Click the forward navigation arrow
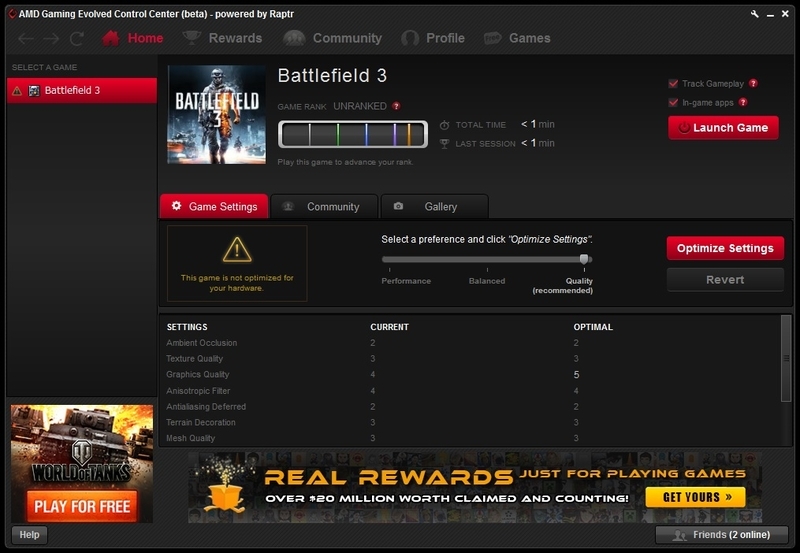 (x=51, y=38)
